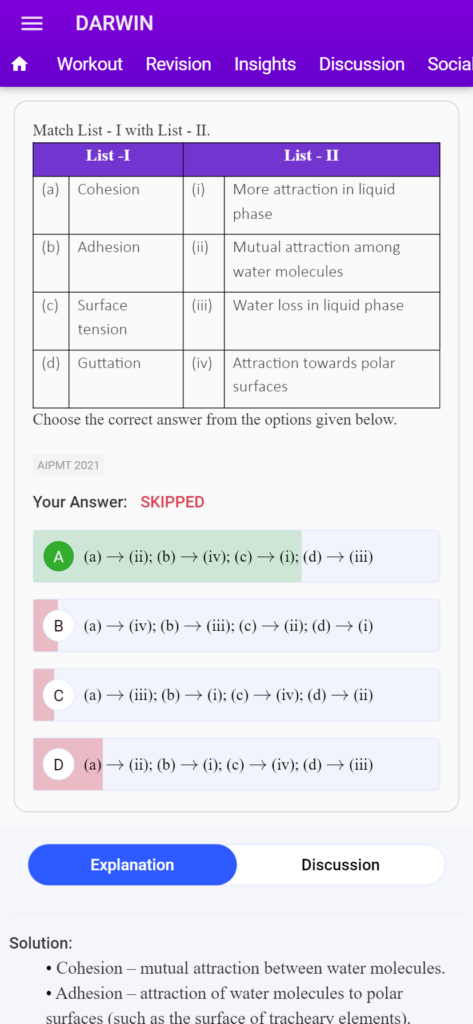Viewport: 473px width, 1024px height.
Task: Select option B circle badge
Action: [59, 626]
